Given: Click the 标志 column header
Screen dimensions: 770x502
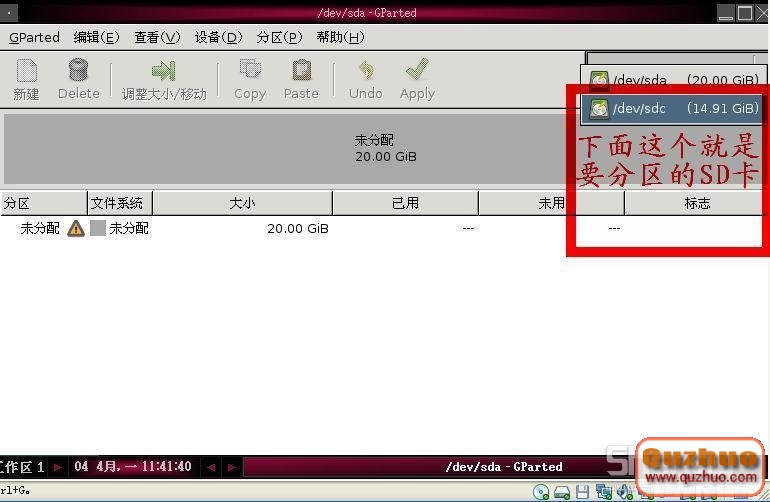Looking at the screenshot, I should [697, 203].
